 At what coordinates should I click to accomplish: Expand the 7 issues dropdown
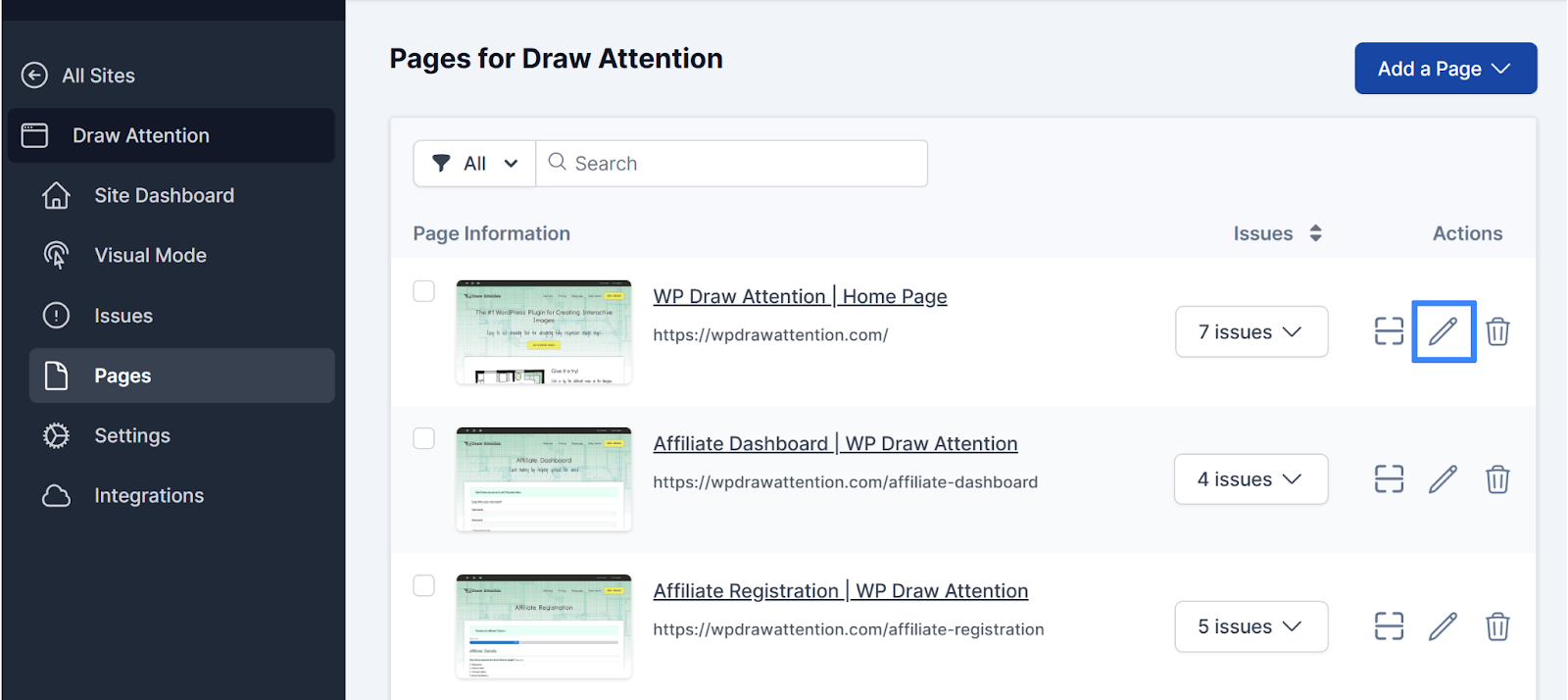[1251, 331]
